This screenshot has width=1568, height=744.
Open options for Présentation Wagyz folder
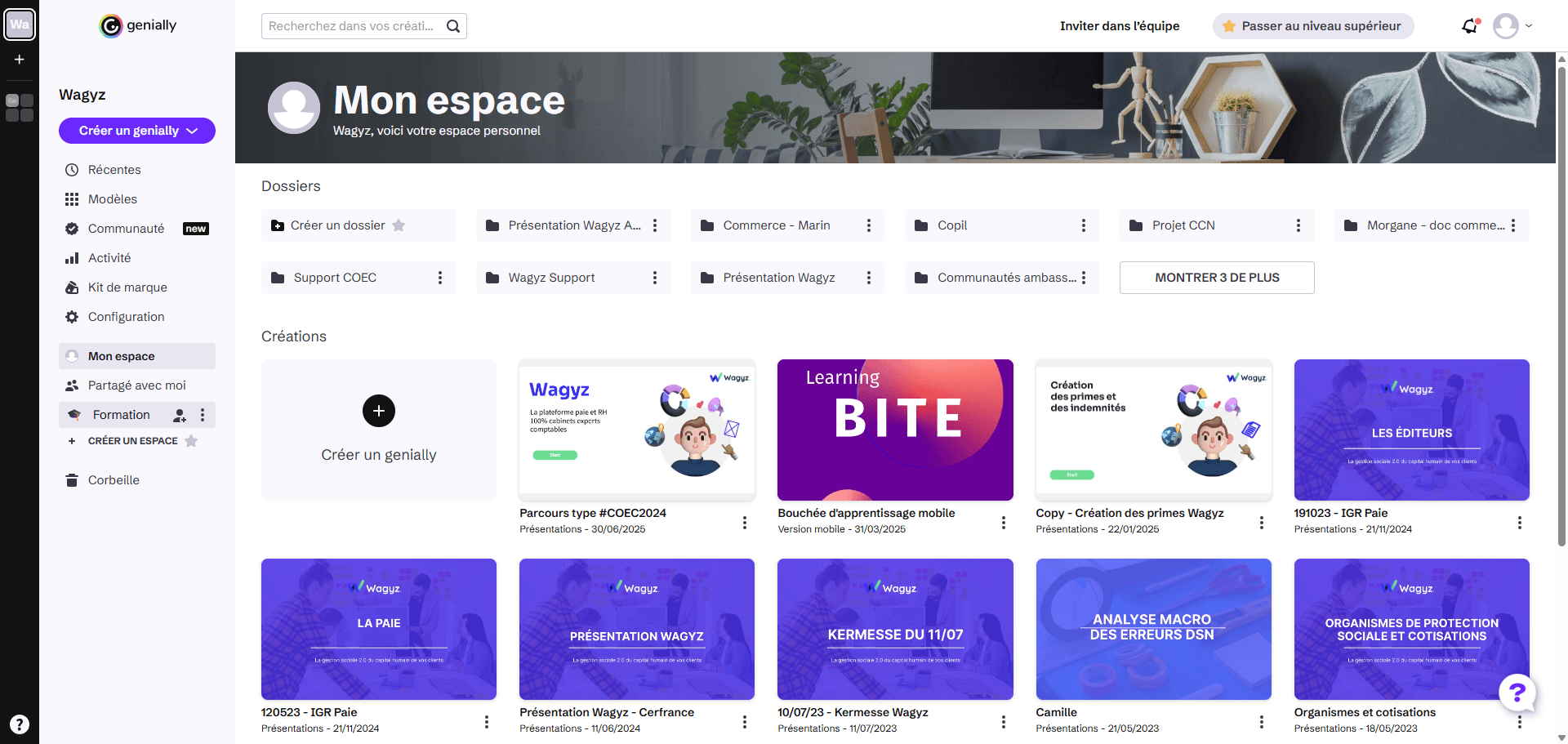869,278
